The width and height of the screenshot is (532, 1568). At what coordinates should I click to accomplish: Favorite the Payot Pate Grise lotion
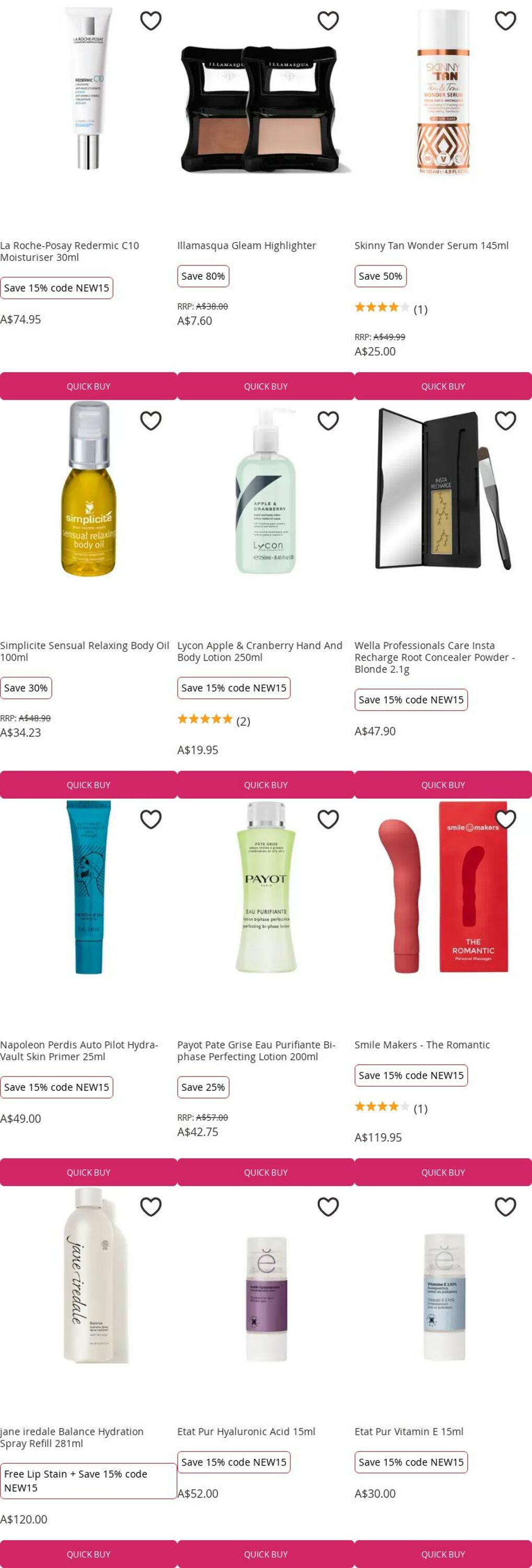328,820
